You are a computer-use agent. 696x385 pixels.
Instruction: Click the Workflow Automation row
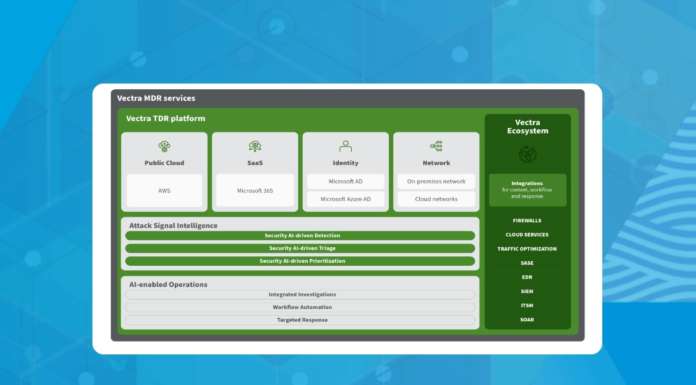pyautogui.click(x=300, y=307)
